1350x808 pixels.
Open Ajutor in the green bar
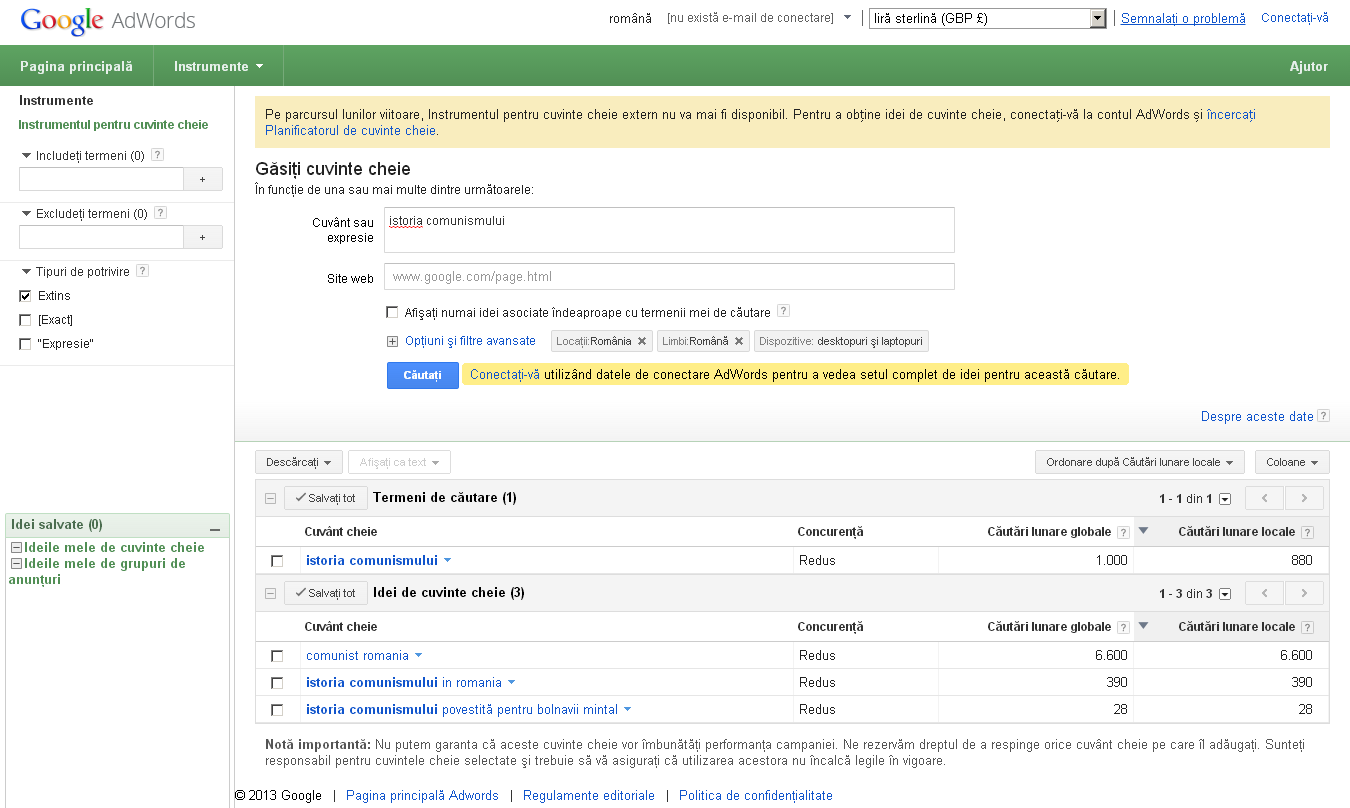point(1309,66)
